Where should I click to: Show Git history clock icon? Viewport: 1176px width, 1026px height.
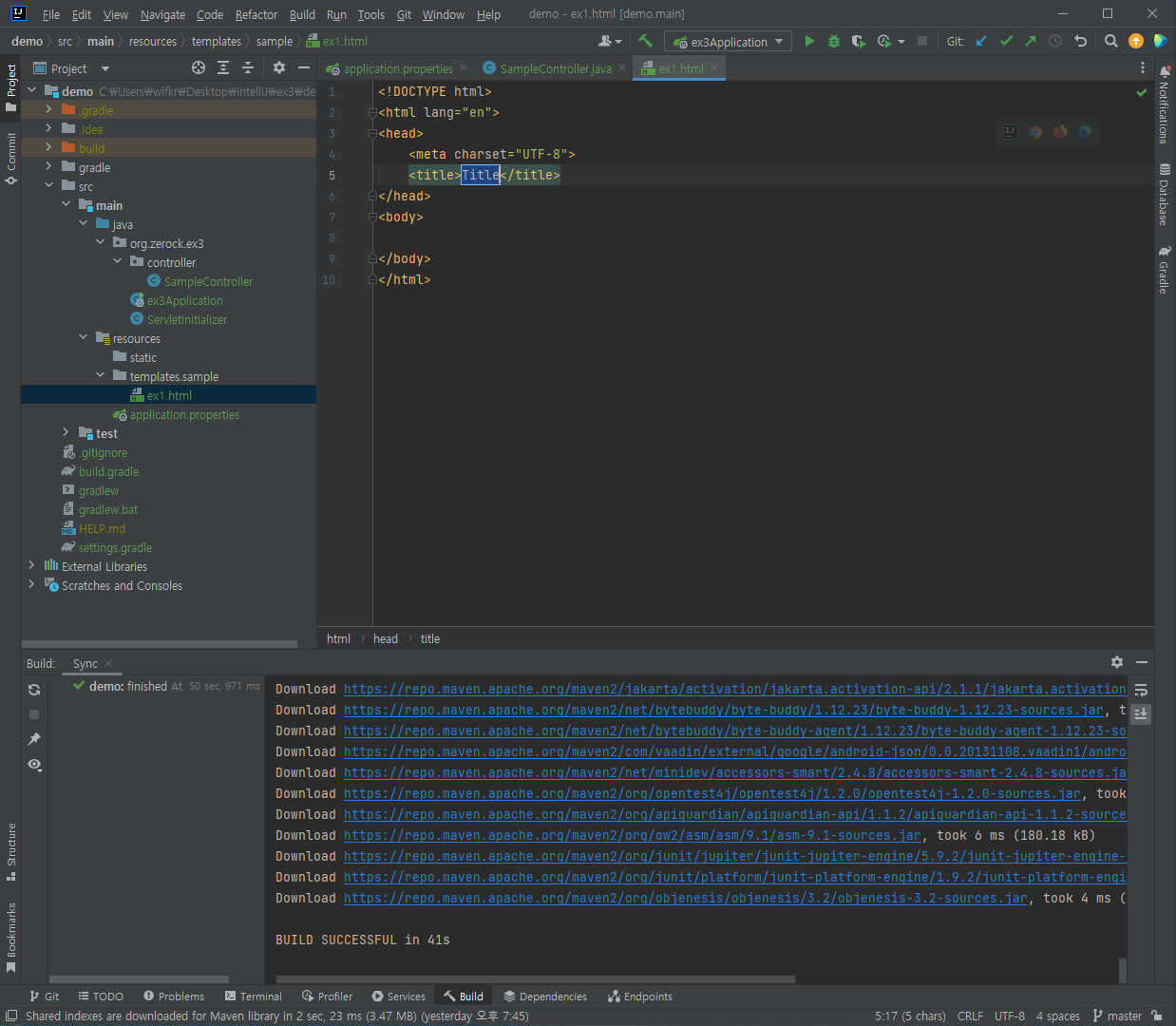click(1055, 41)
